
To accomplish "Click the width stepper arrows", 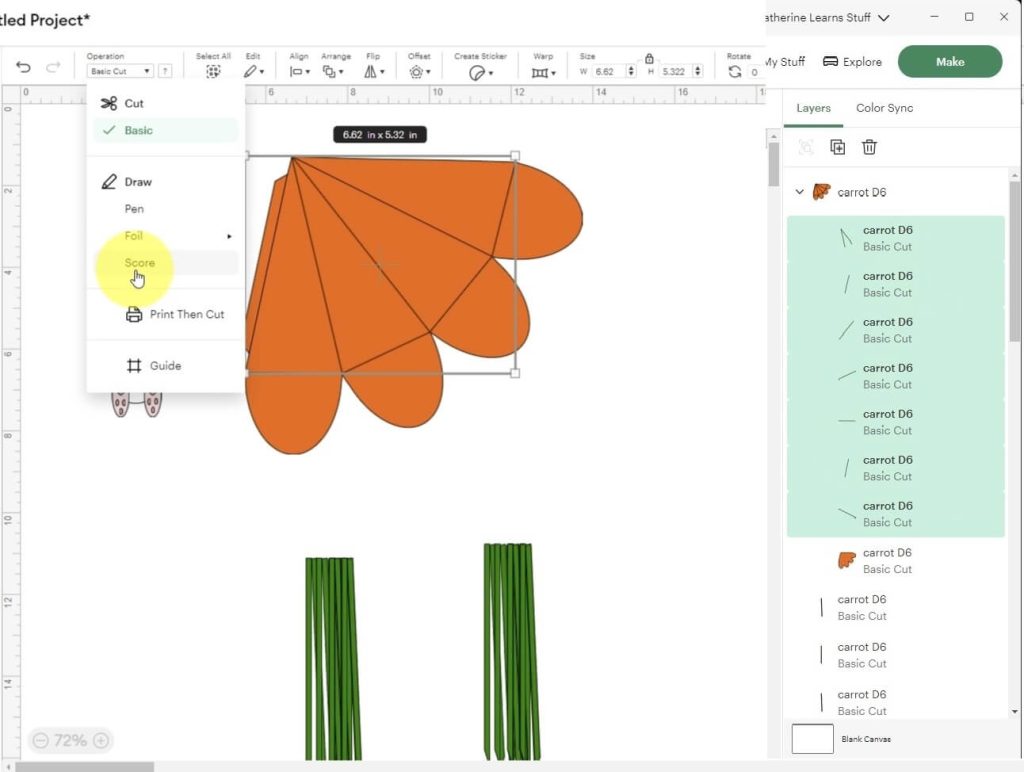I will (x=631, y=71).
